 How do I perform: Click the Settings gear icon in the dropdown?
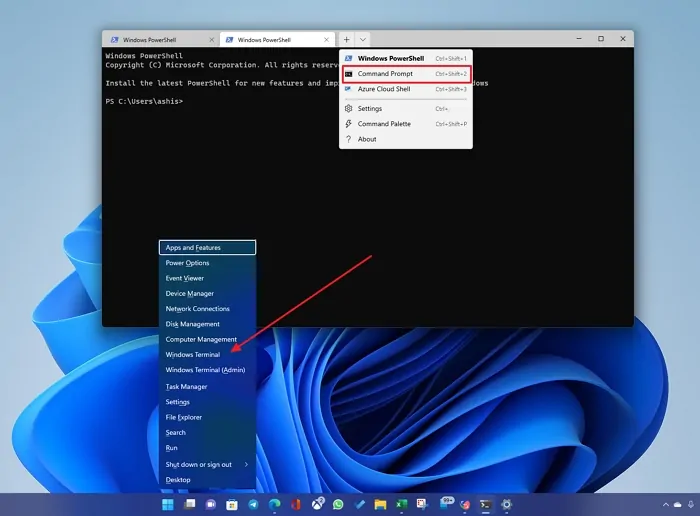(349, 108)
